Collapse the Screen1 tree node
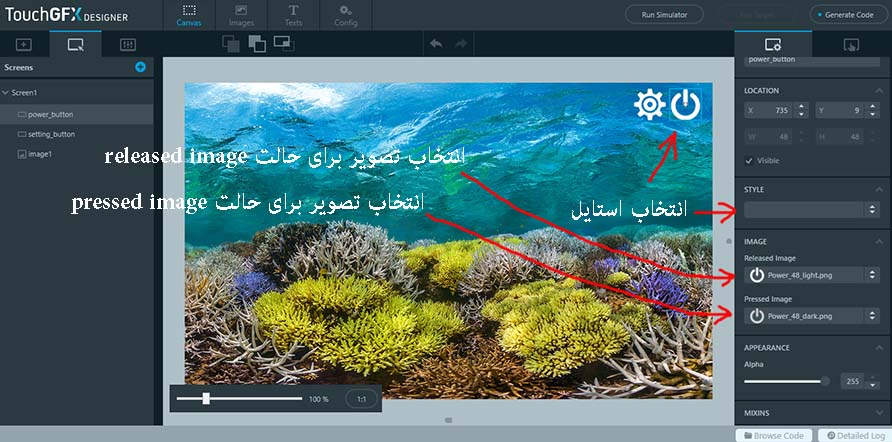 (x=6, y=93)
